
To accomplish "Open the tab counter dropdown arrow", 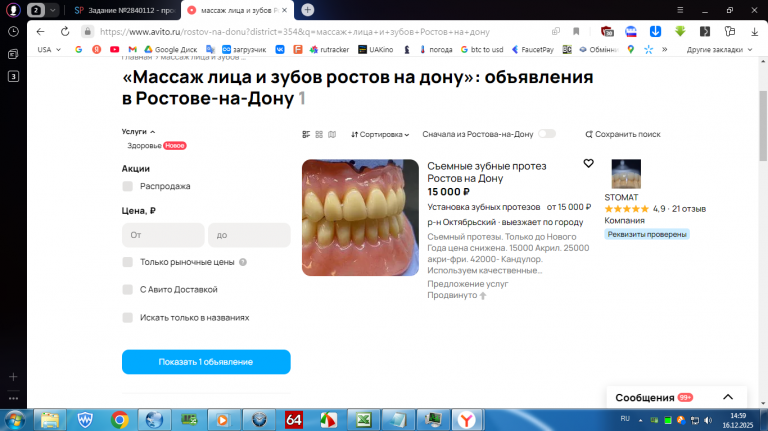I will 52,10.
